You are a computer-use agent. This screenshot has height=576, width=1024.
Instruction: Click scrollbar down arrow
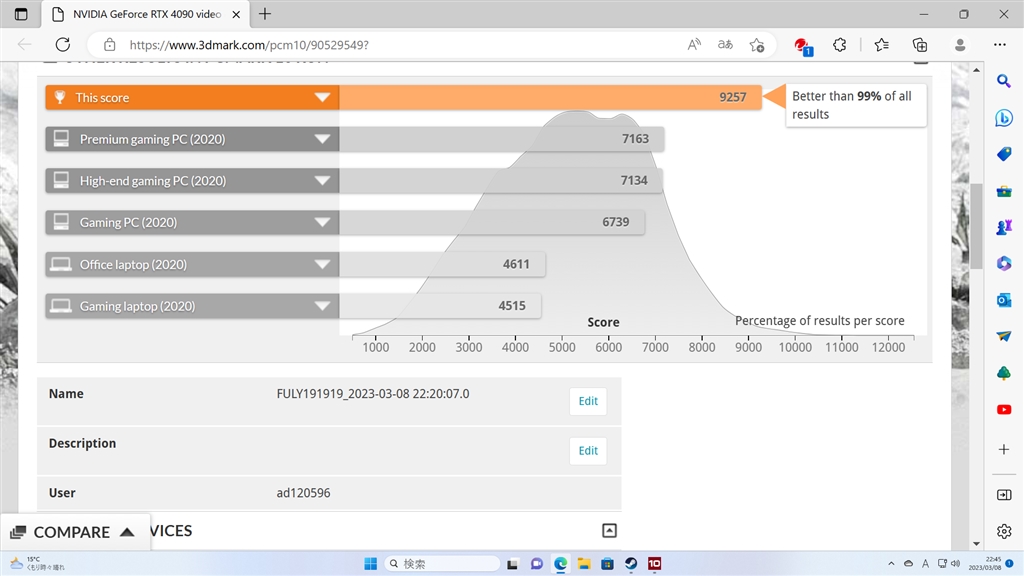pyautogui.click(x=976, y=543)
